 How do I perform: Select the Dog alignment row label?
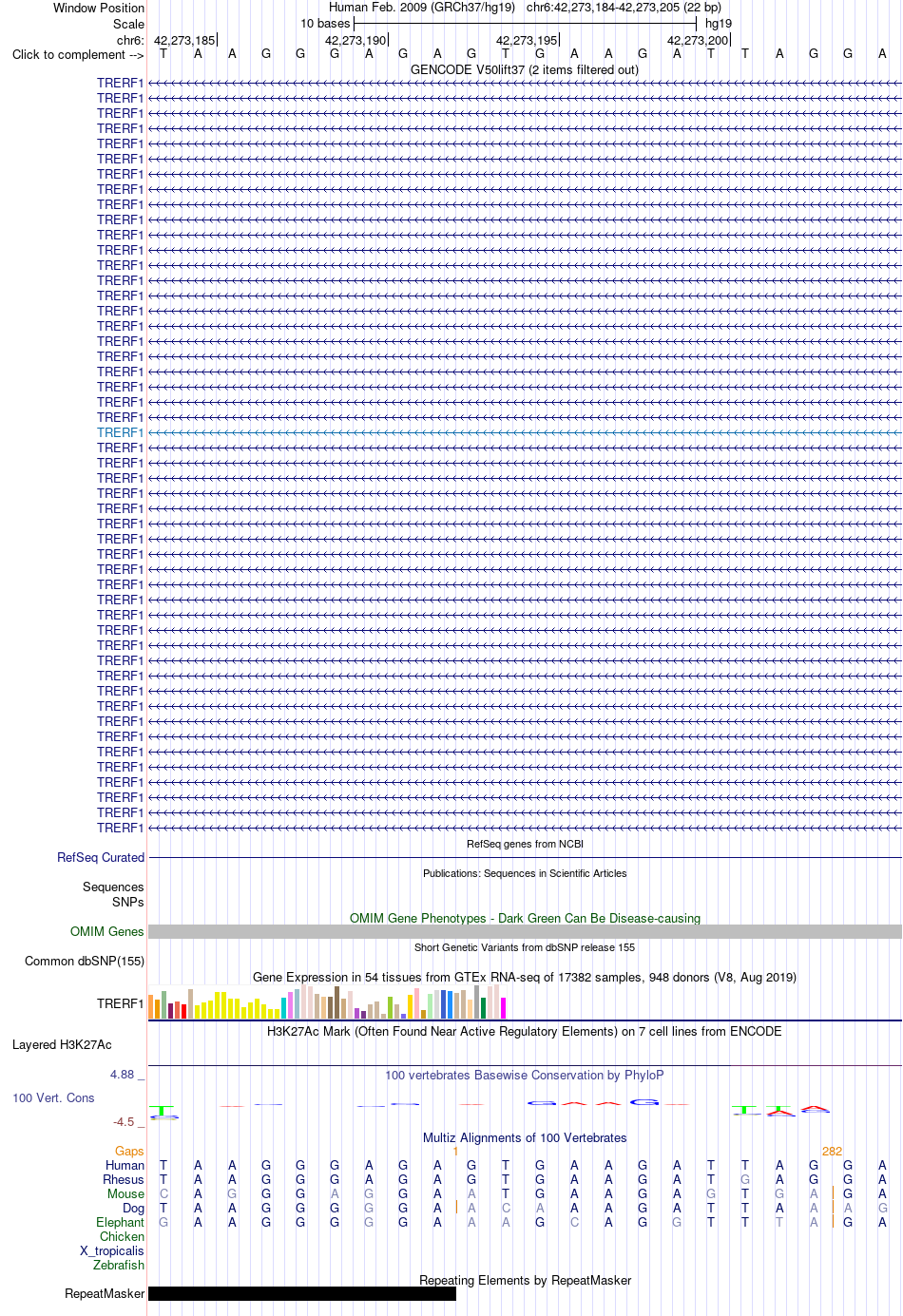134,1208
